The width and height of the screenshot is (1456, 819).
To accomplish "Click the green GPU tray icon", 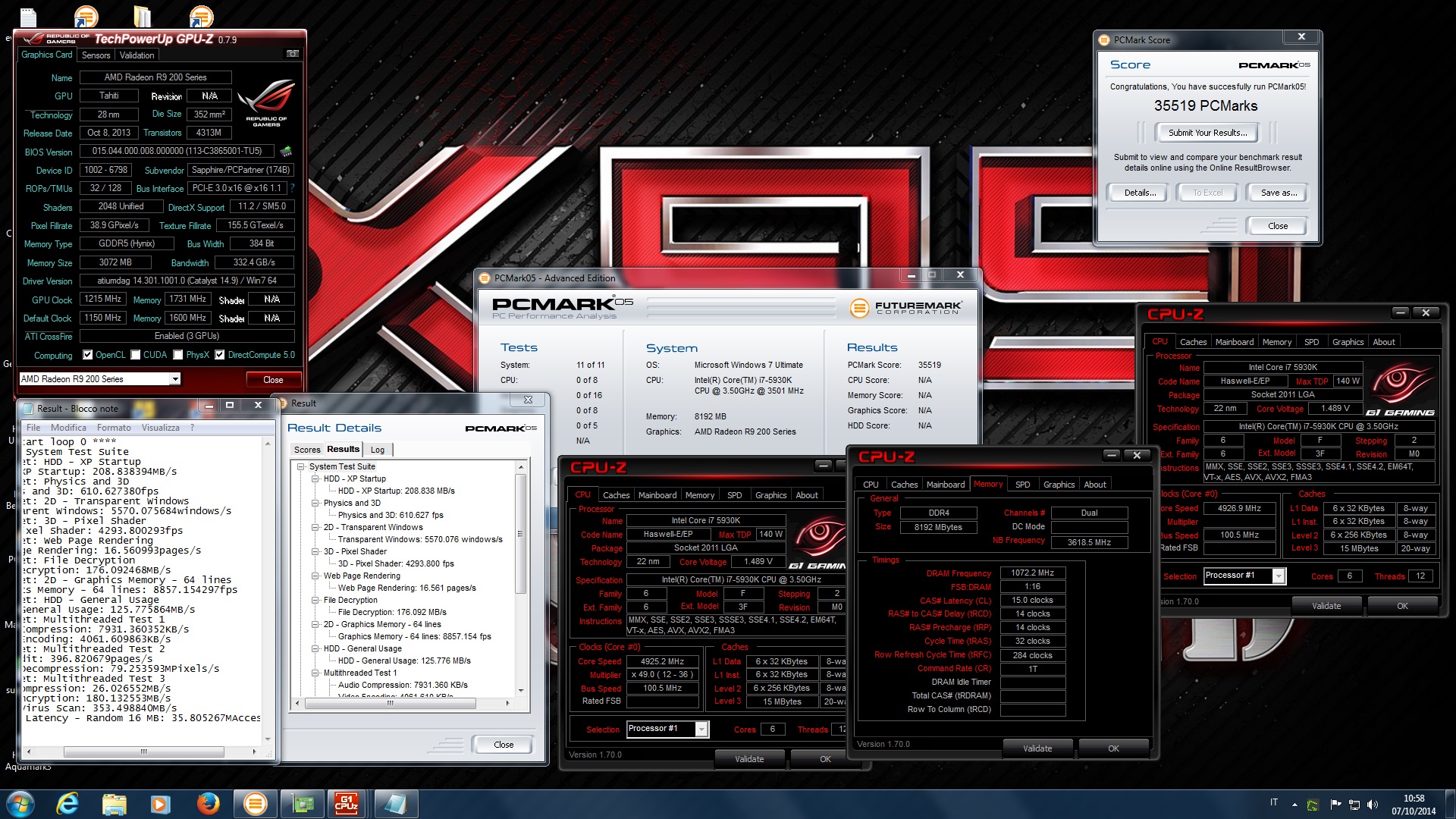I will 1313,805.
